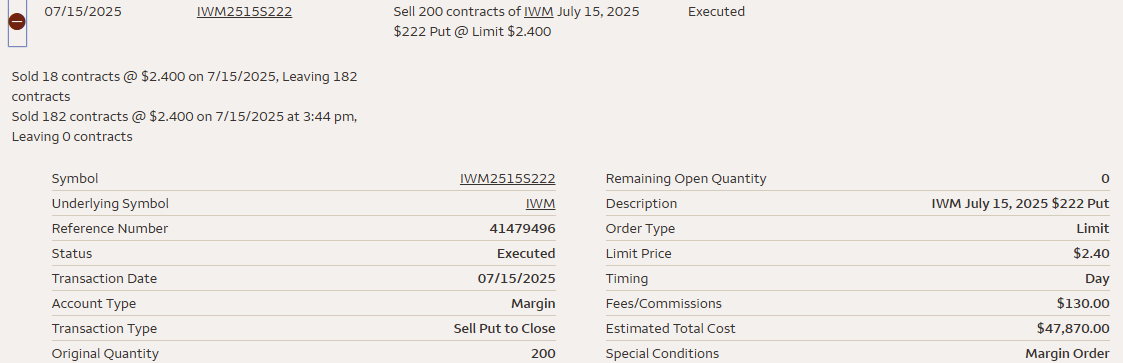Click the Account Type value Margin
This screenshot has height=363, width=1123.
point(533,304)
